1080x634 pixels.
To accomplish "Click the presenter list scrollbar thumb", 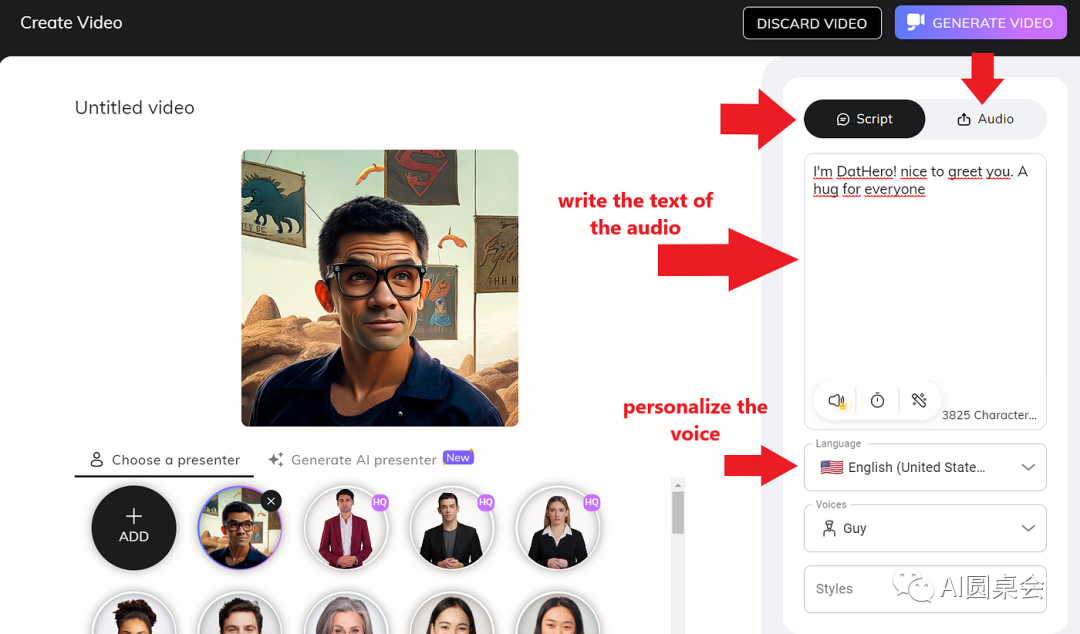I will [x=678, y=513].
